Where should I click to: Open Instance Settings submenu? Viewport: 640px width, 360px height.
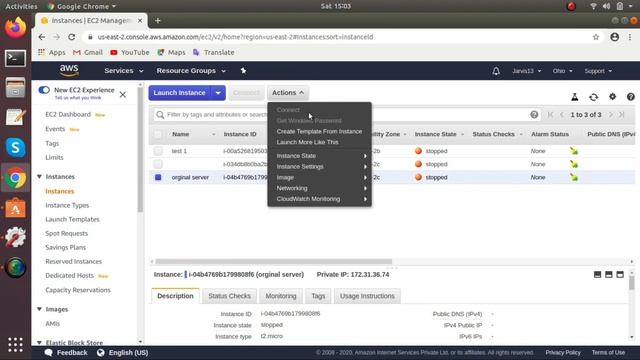(x=319, y=167)
